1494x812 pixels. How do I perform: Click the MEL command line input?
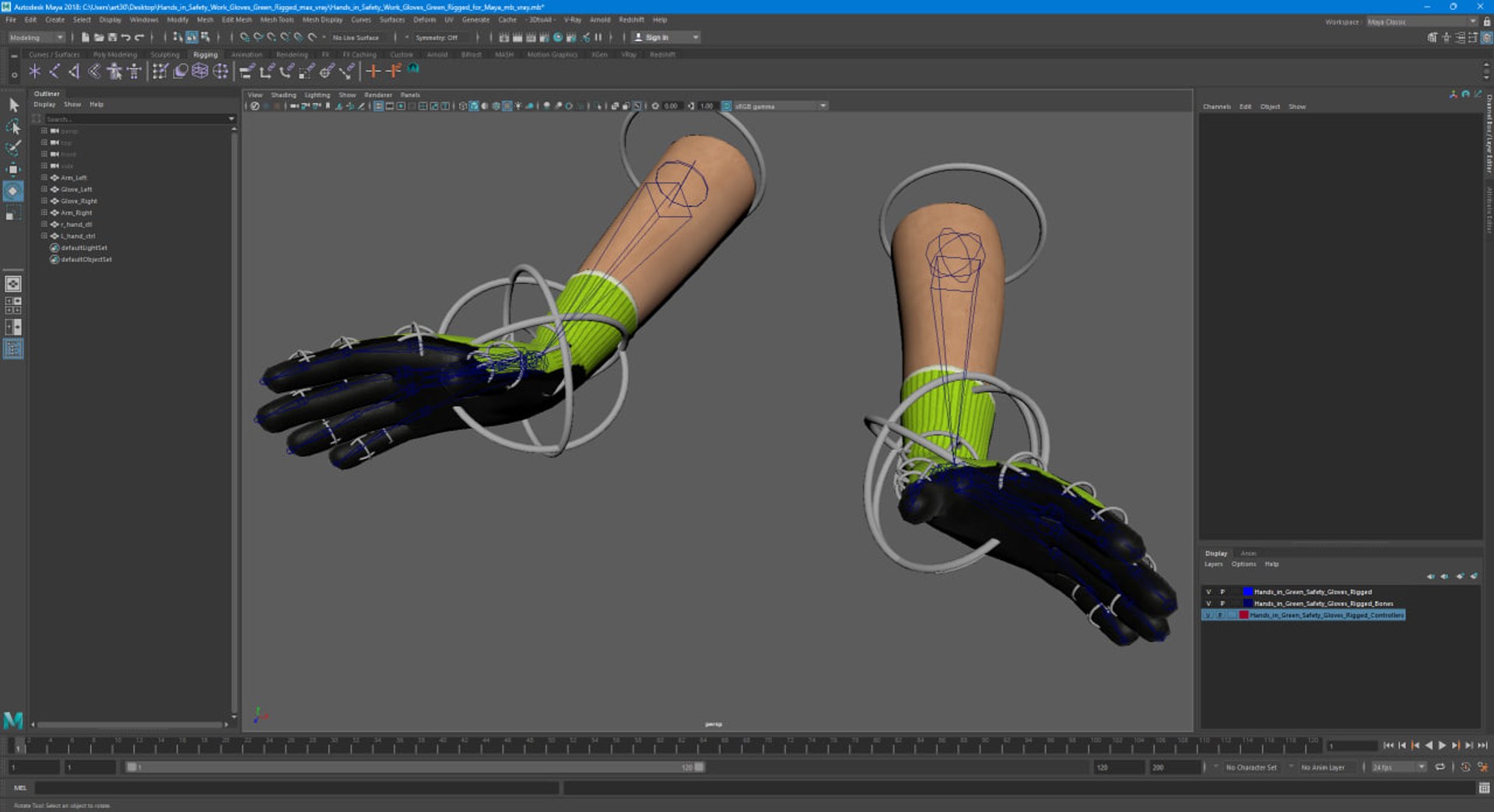click(x=296, y=788)
